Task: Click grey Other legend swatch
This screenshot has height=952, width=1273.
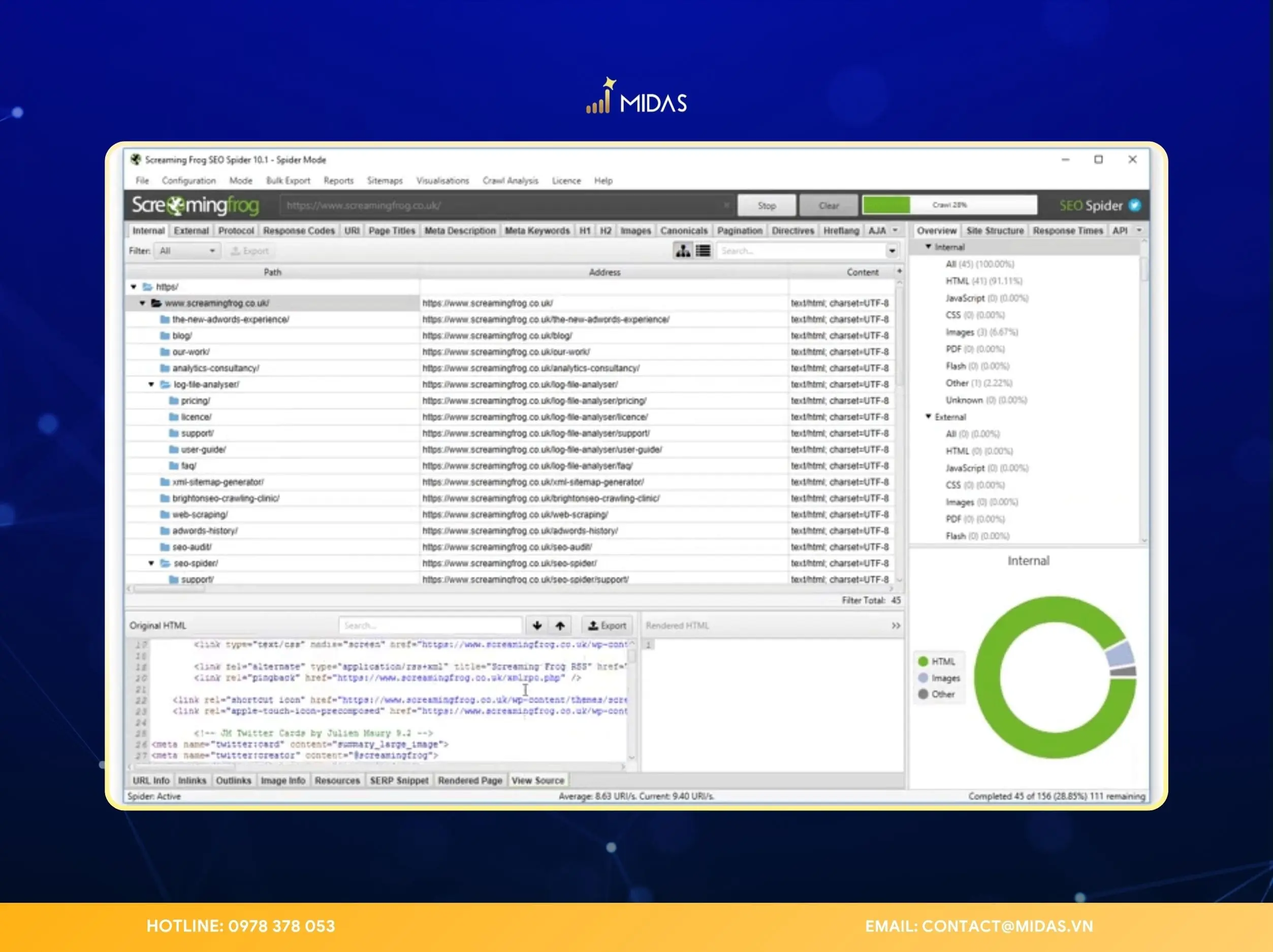Action: click(x=923, y=694)
